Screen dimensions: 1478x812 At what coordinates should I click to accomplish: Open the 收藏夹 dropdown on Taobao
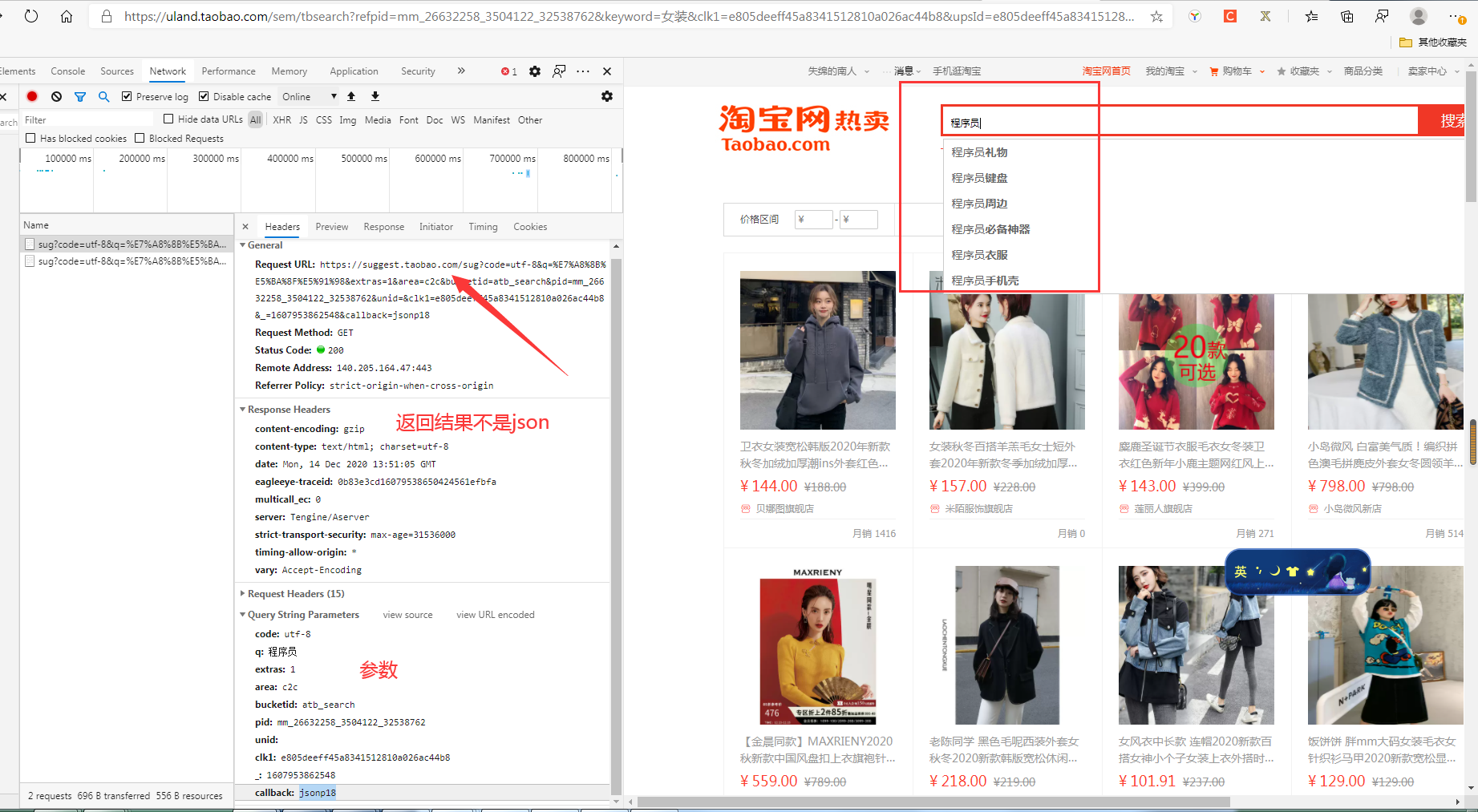click(x=1305, y=71)
